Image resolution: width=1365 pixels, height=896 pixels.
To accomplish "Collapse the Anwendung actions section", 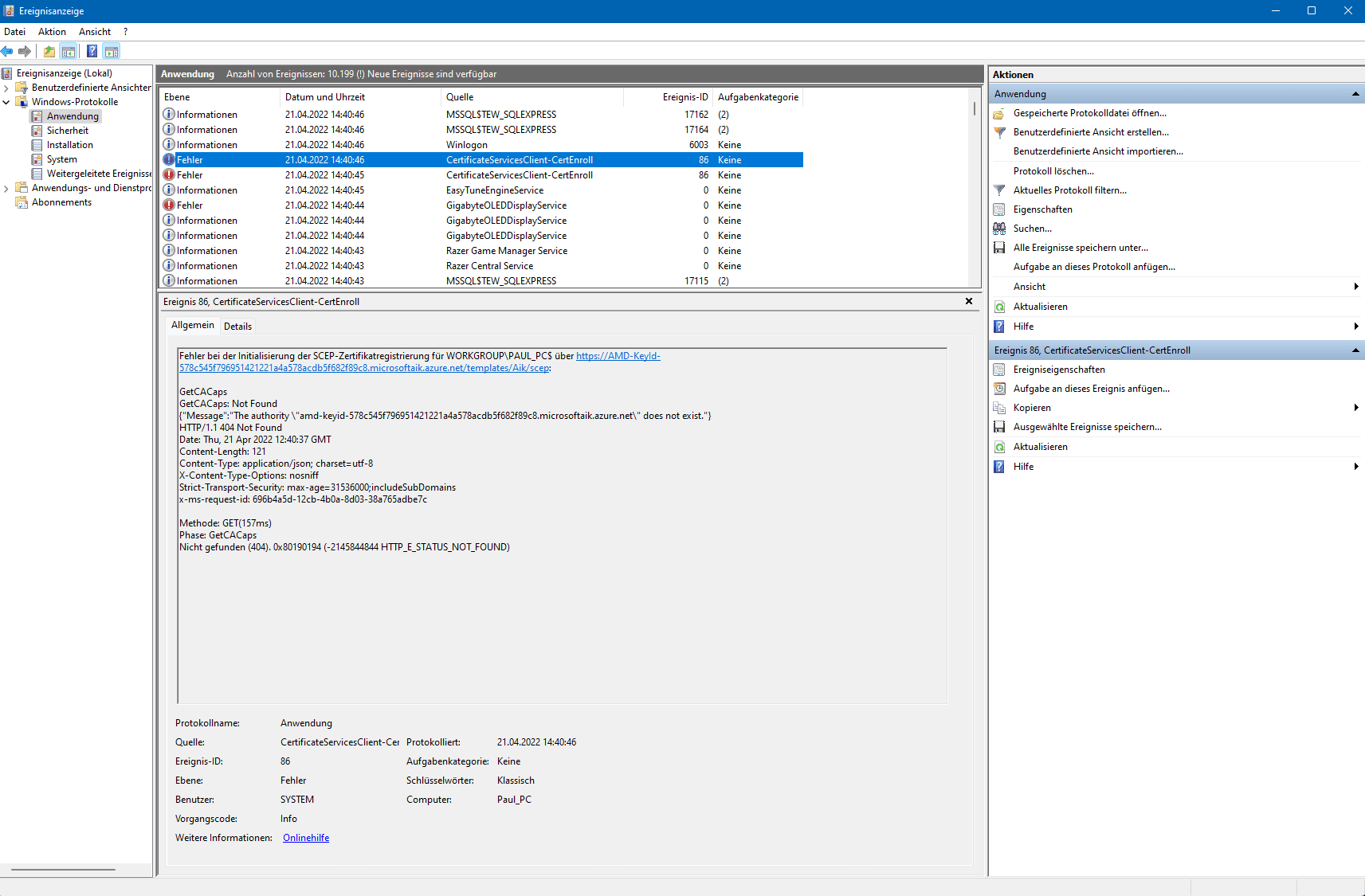I will 1355,94.
